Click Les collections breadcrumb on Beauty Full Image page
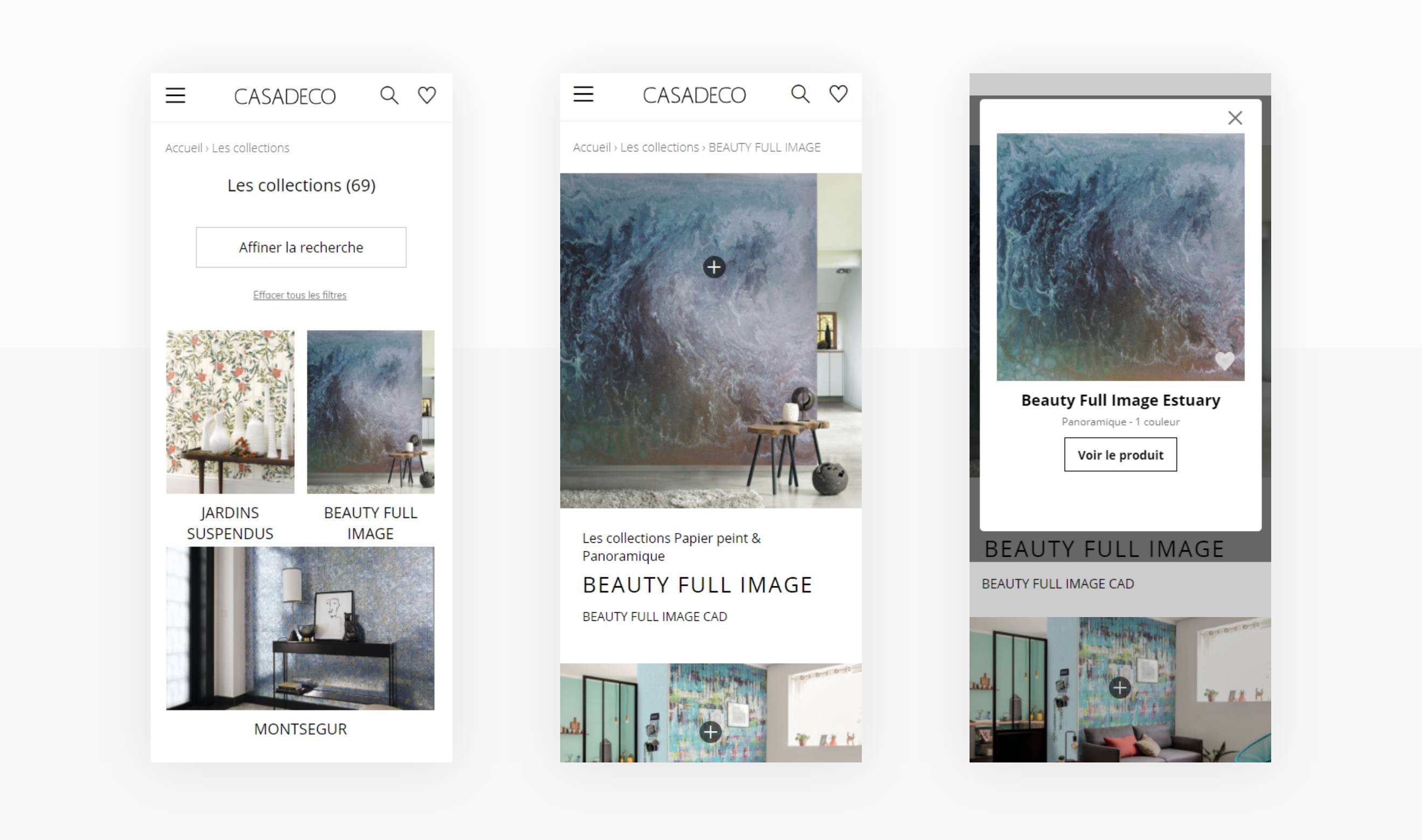This screenshot has width=1422, height=840. [659, 147]
